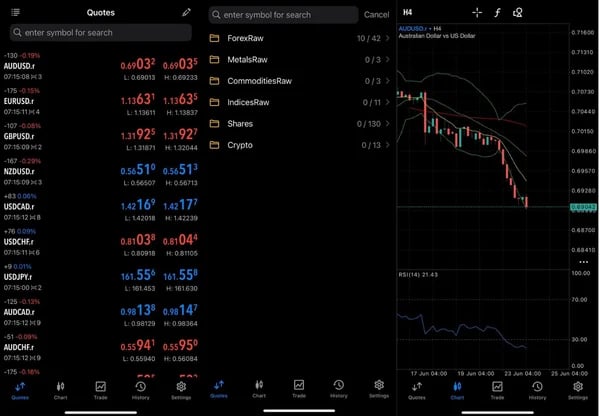The height and width of the screenshot is (416, 600).
Task: Click the Quotes screen symbol search field
Action: click(x=101, y=33)
